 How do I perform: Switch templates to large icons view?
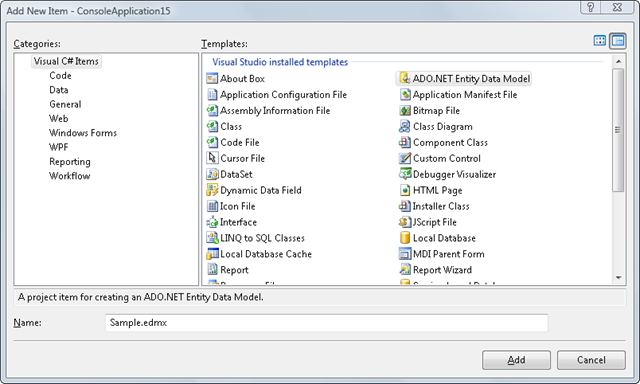tap(600, 40)
